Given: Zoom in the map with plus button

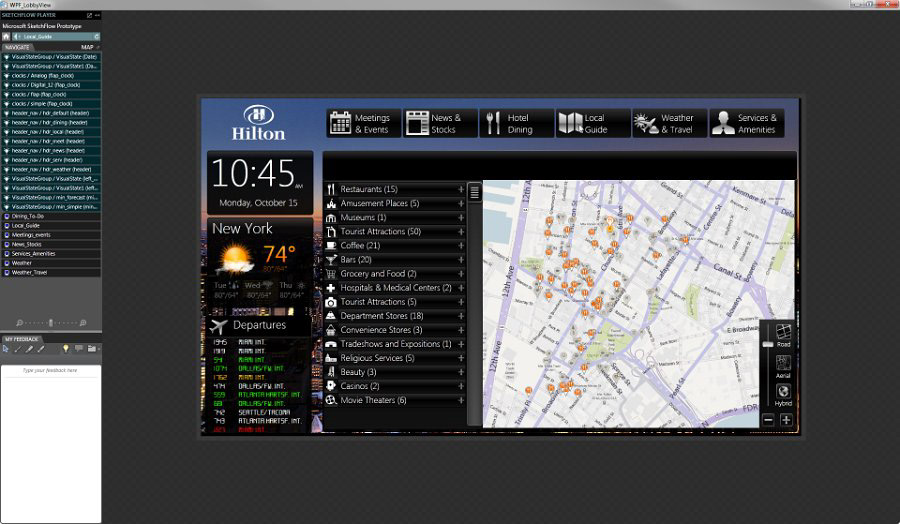Looking at the screenshot, I should pos(786,420).
